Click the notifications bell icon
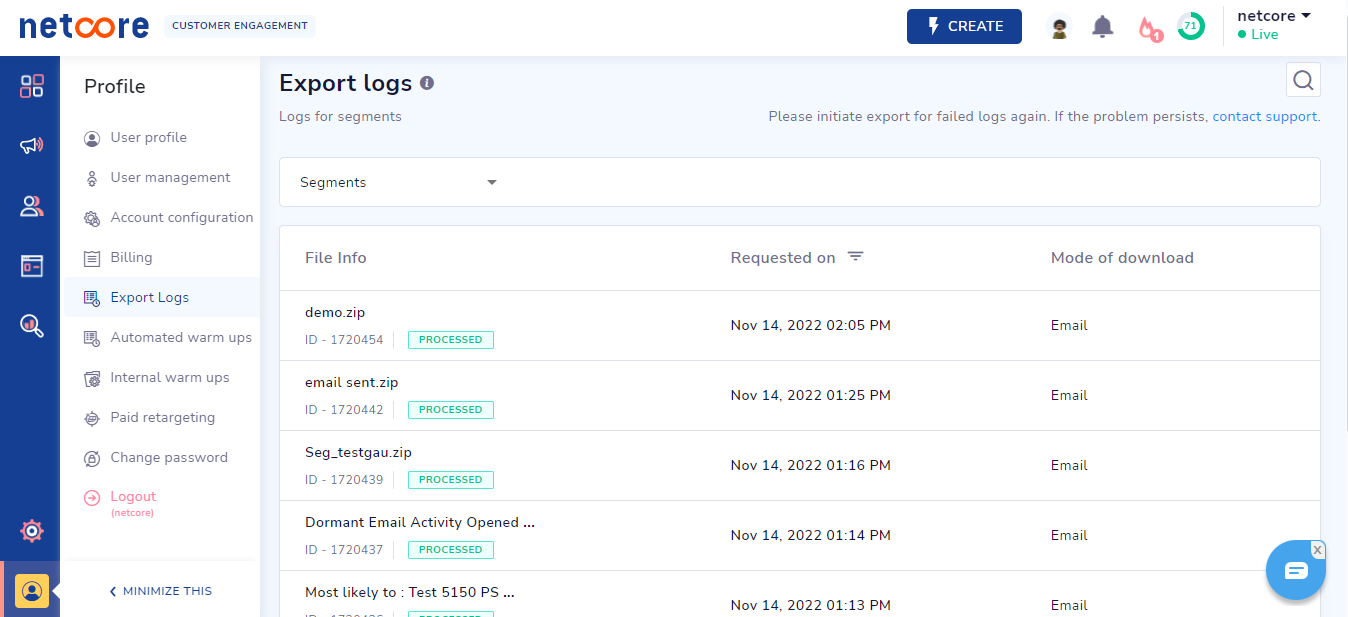Screen dimensions: 1348x617 pyautogui.click(x=1103, y=27)
